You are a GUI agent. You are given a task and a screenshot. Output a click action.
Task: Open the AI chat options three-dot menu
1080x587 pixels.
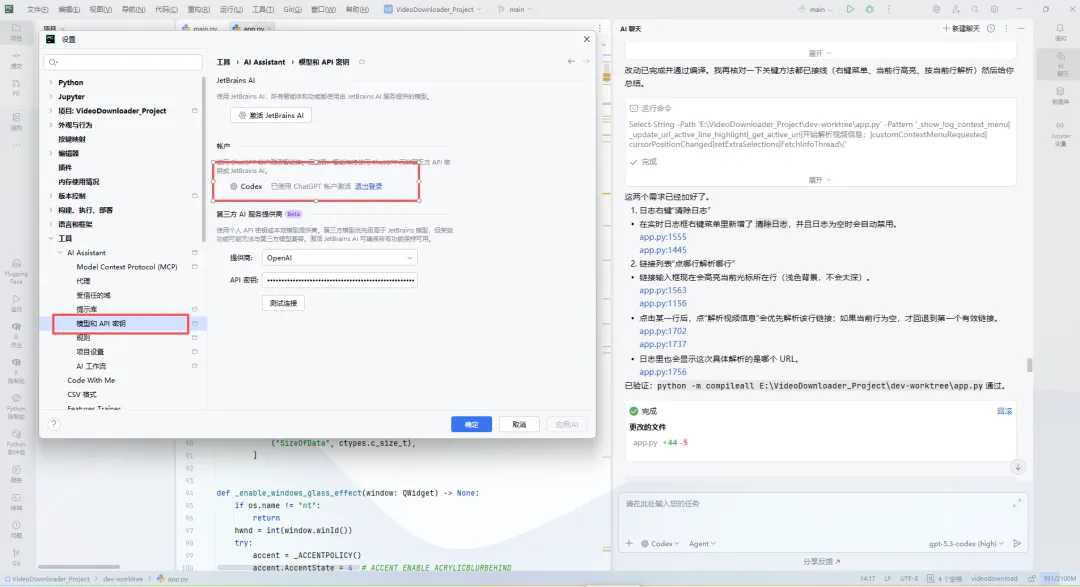1006,28
